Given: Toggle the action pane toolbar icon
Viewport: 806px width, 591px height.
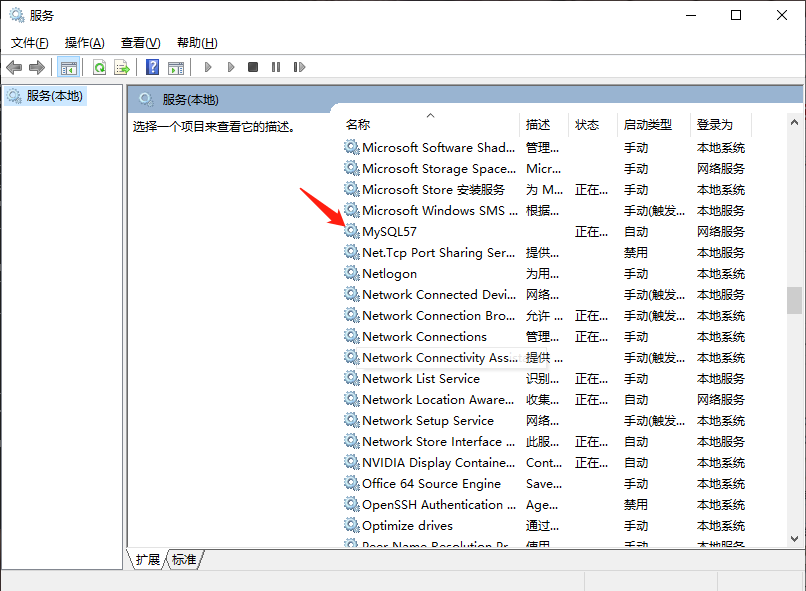Looking at the screenshot, I should (176, 67).
